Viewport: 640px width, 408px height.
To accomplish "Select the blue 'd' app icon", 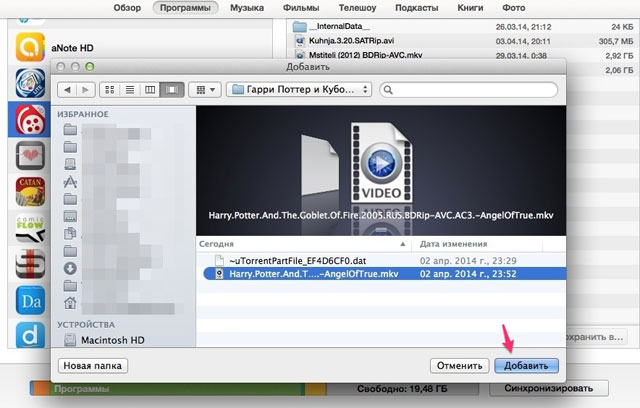I will (x=30, y=335).
